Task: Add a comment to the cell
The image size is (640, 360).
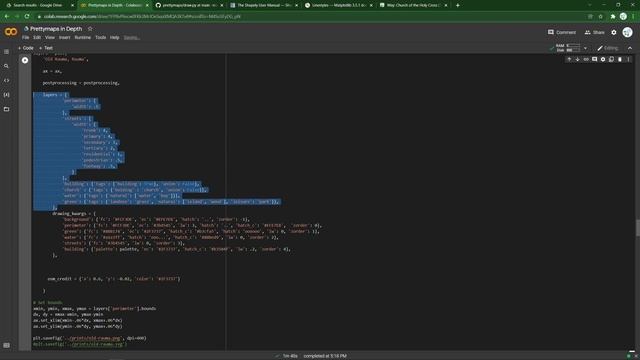Action: (x=594, y=59)
